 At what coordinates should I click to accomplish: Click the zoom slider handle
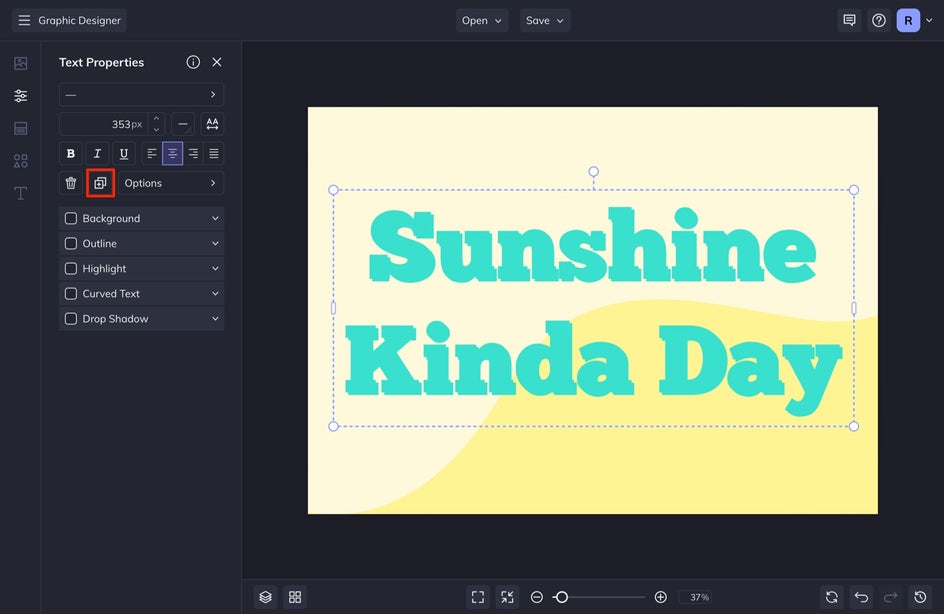tap(562, 597)
